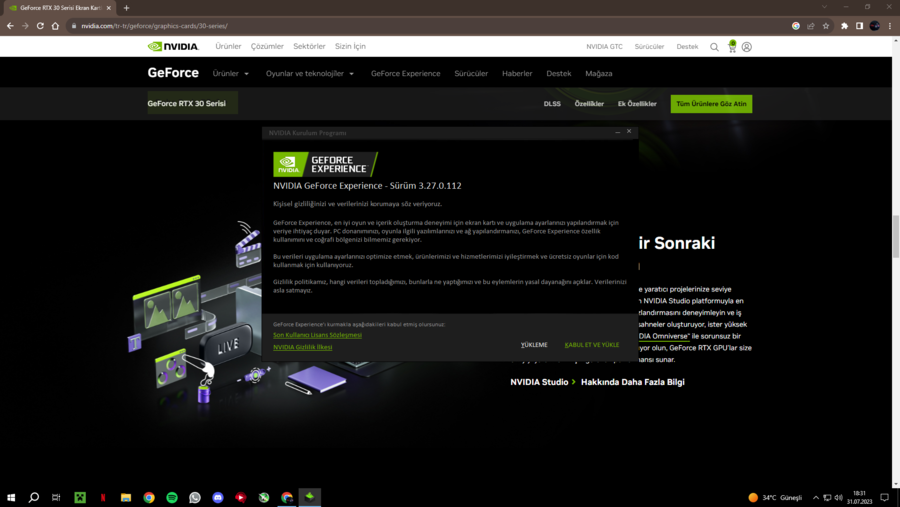Go to GeForce Experience nav item
900x507 pixels.
tap(406, 73)
